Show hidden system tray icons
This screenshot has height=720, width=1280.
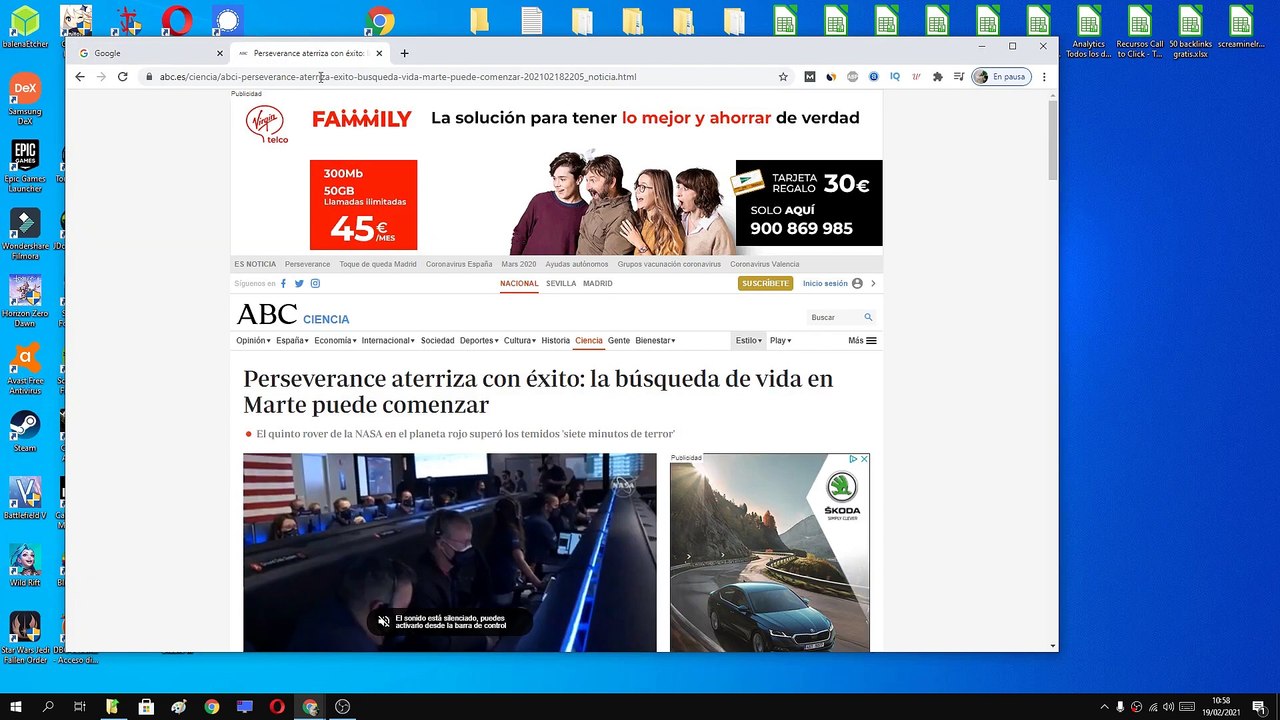[x=1104, y=707]
